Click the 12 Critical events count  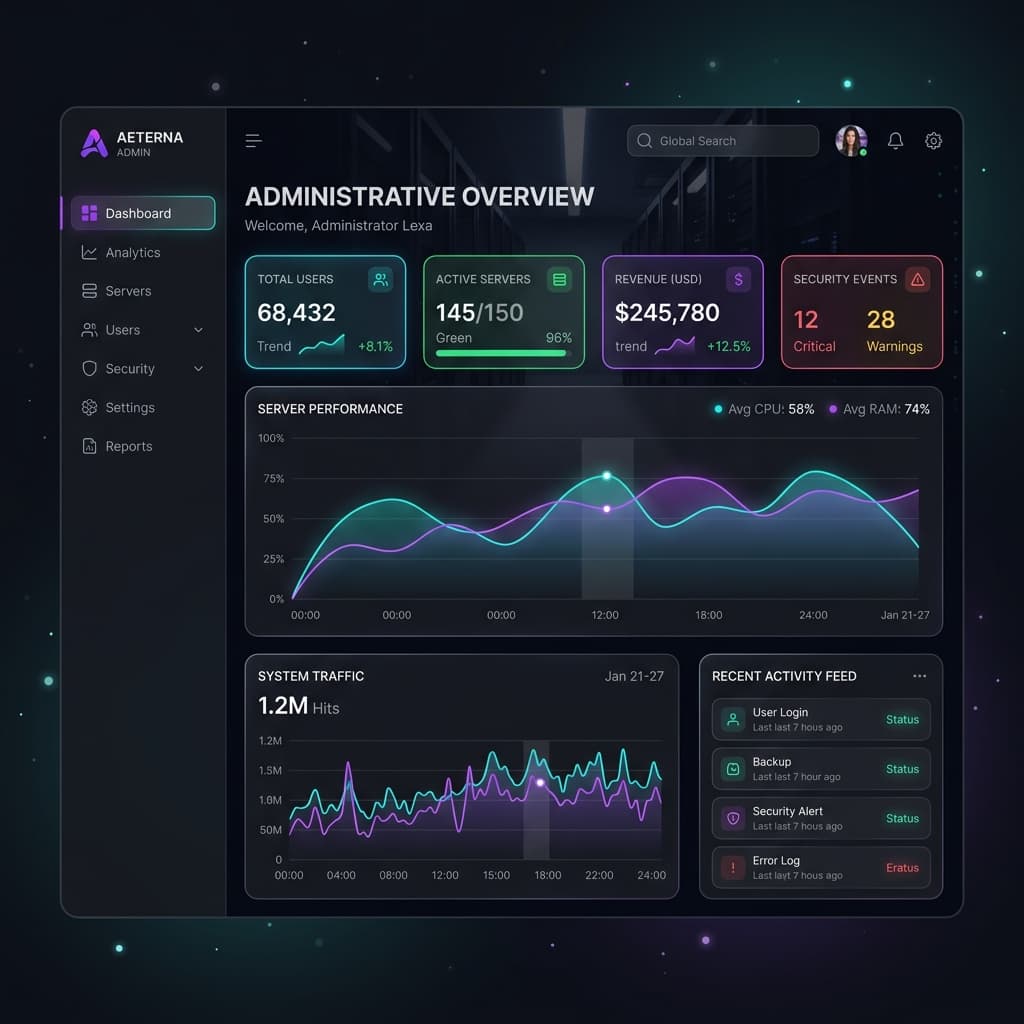pos(806,319)
